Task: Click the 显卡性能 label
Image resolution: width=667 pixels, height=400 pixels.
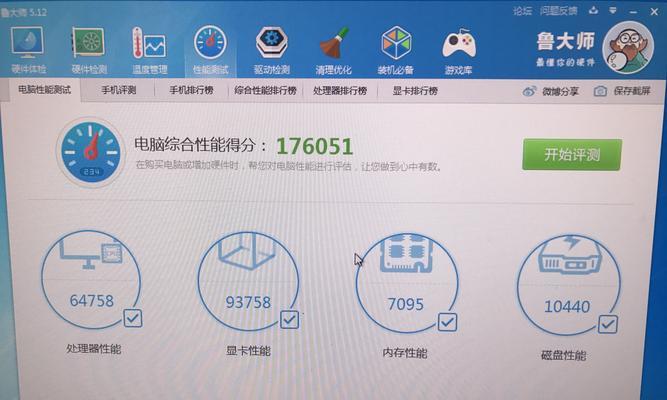Action: (248, 351)
